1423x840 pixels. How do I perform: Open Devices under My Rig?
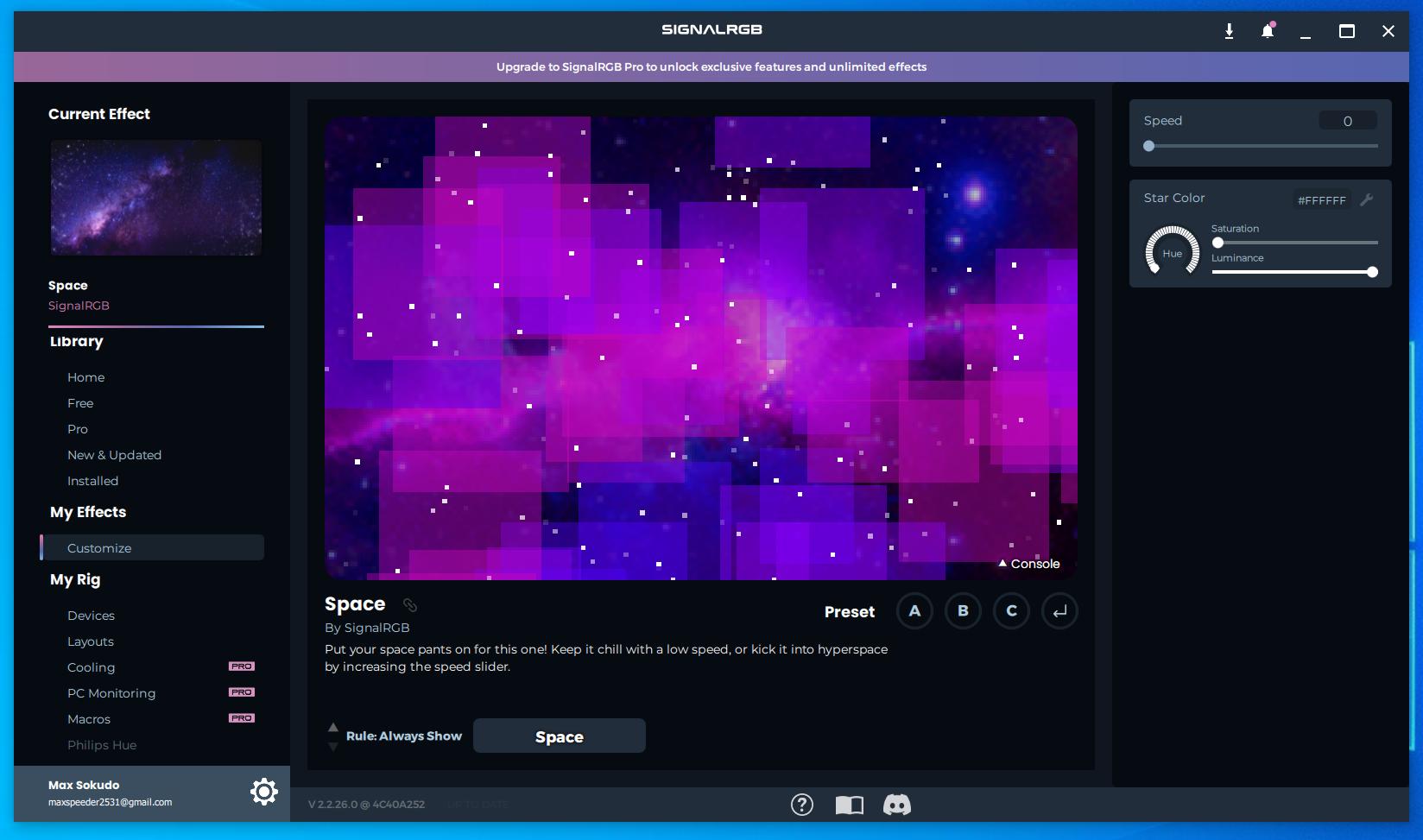(91, 616)
